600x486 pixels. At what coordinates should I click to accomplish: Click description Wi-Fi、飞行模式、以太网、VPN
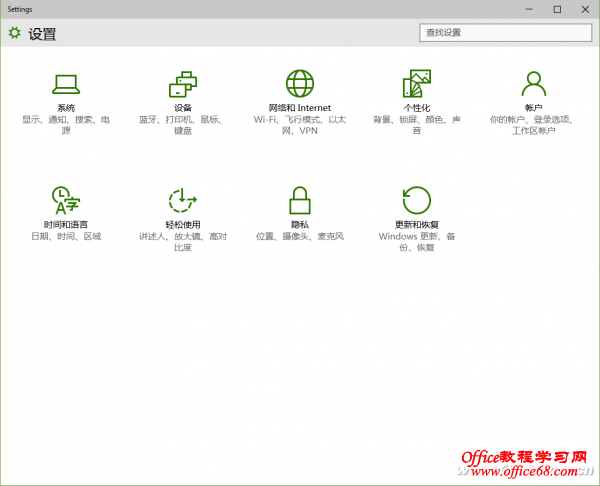tap(300, 125)
